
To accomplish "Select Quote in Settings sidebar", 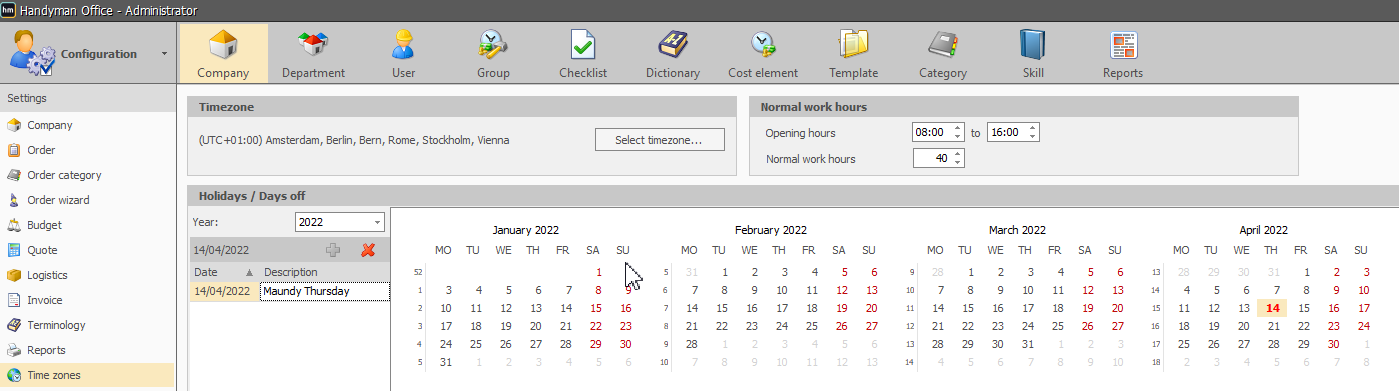I will point(87,250).
